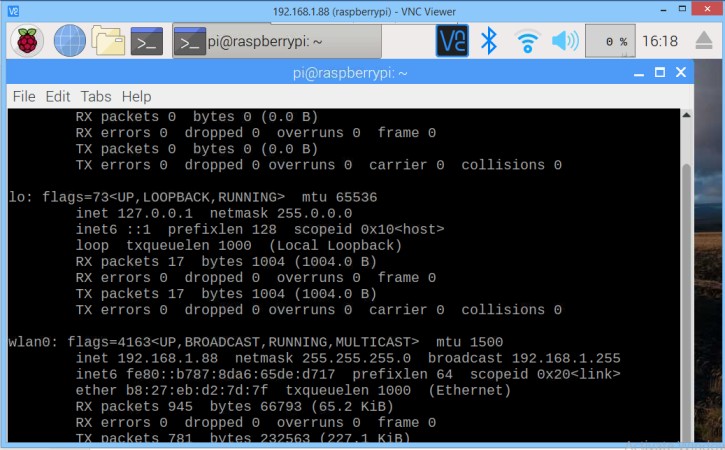Open the terminal File menu

point(24,96)
